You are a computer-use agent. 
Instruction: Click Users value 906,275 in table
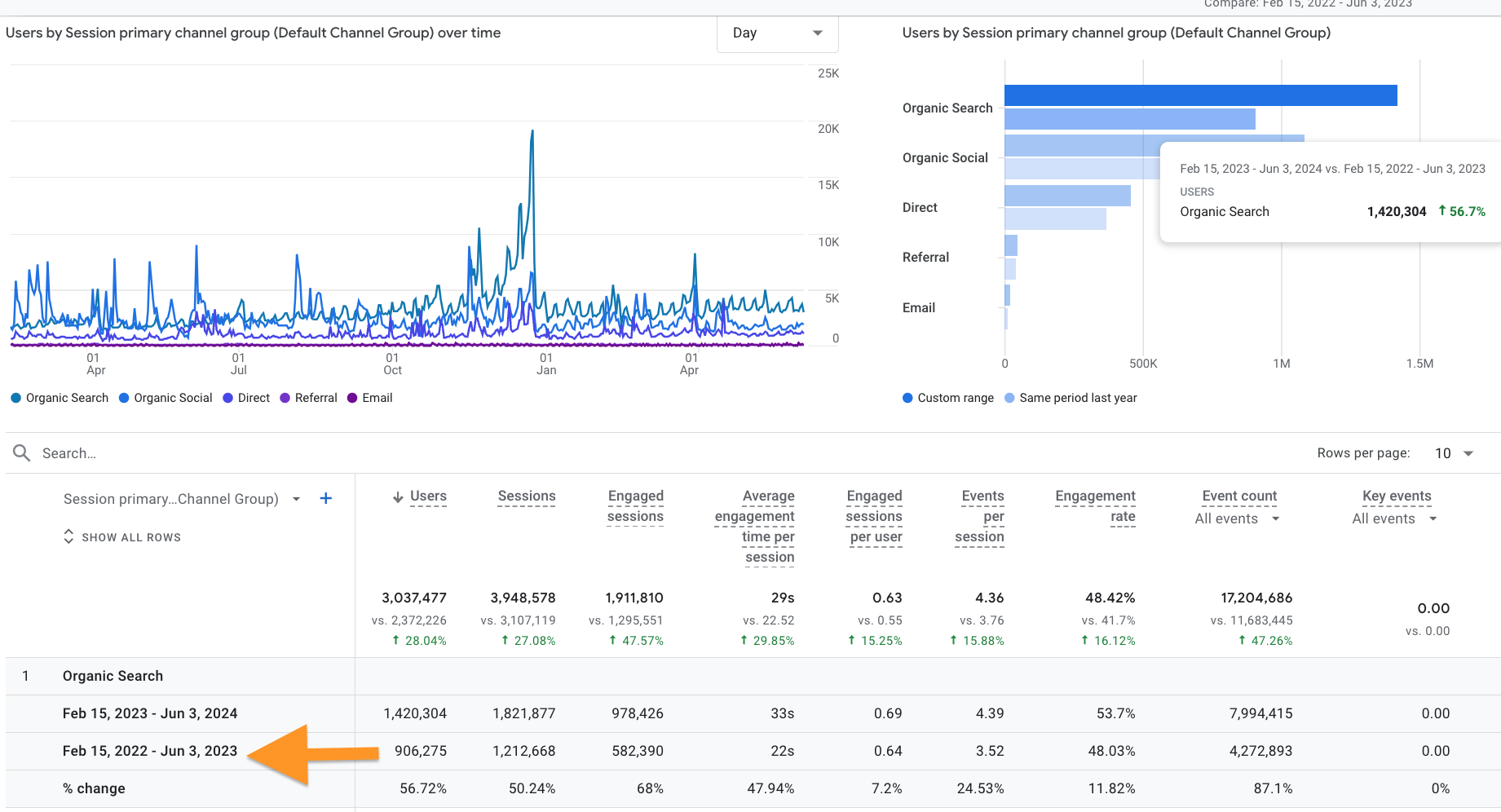click(421, 751)
